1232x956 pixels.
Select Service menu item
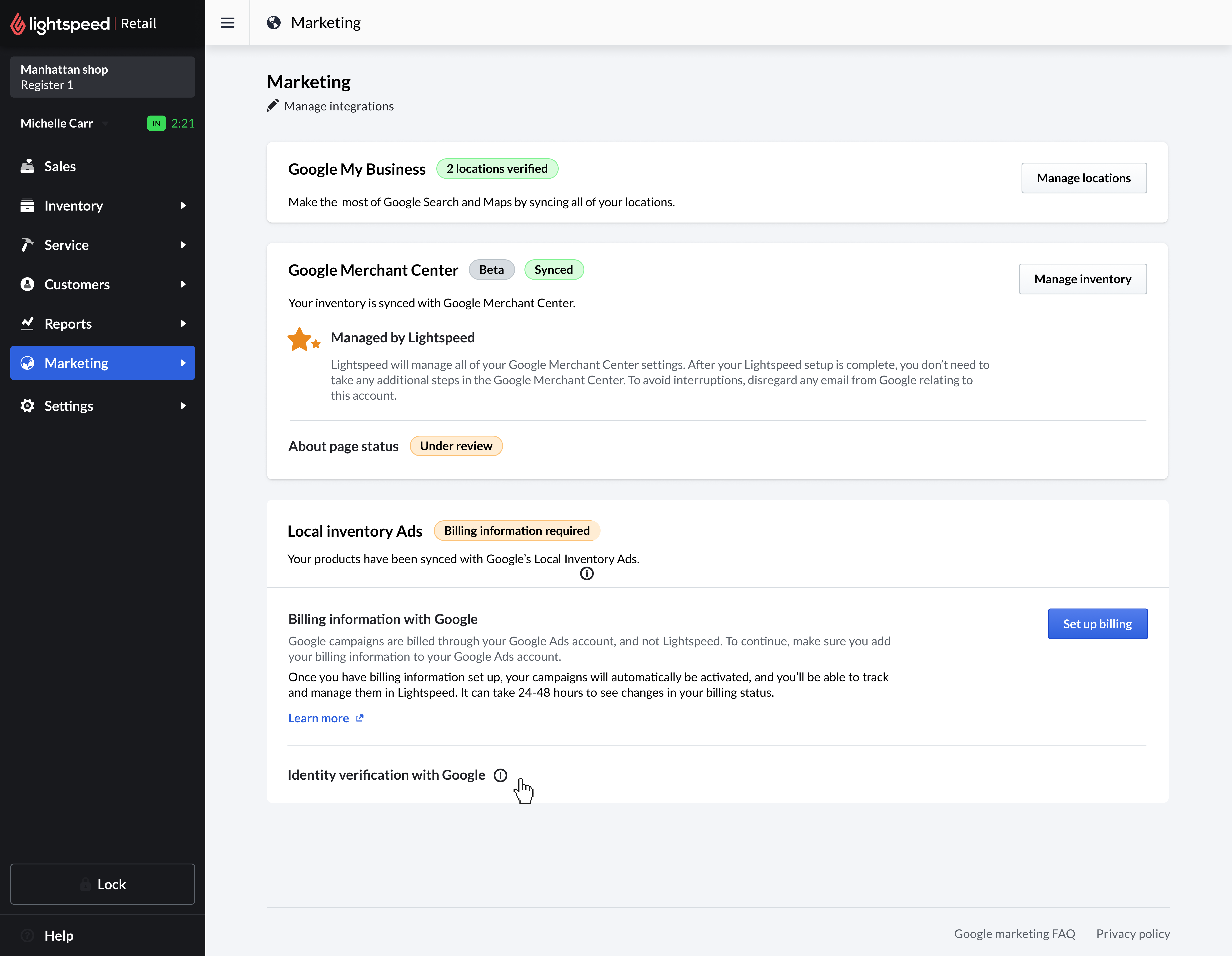[x=103, y=245]
